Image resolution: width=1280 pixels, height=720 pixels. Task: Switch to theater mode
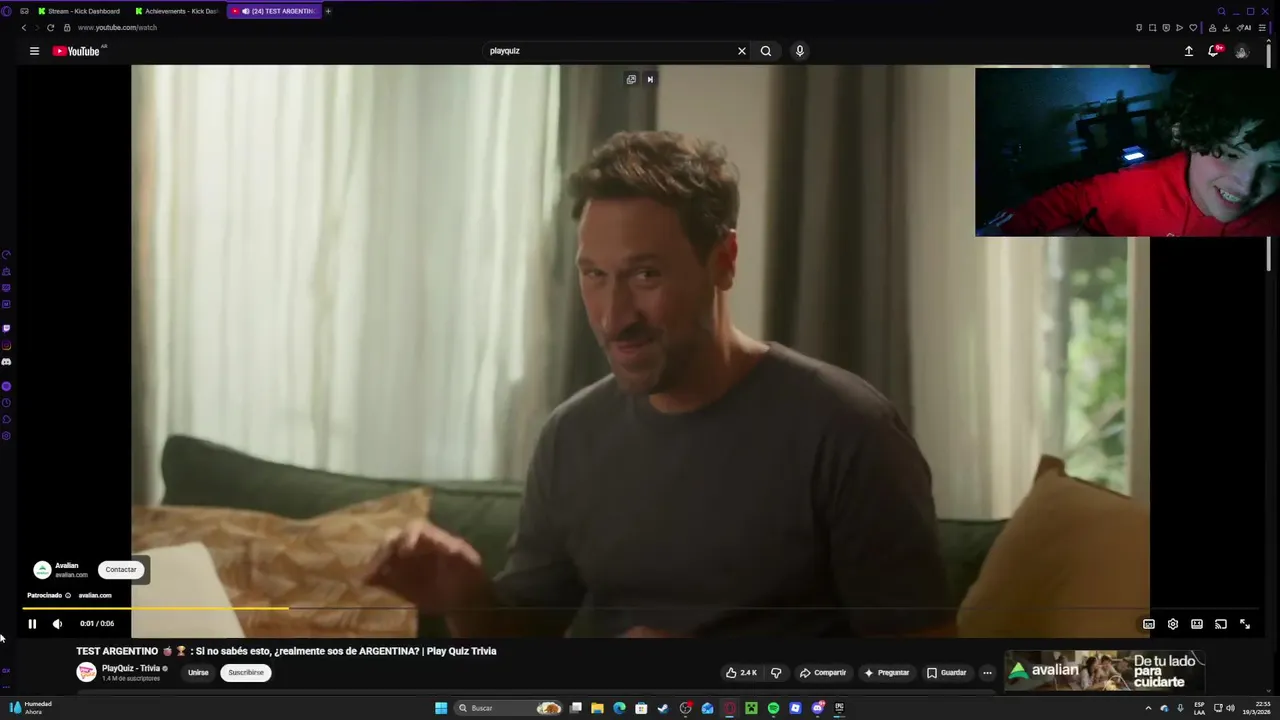pyautogui.click(x=1197, y=624)
